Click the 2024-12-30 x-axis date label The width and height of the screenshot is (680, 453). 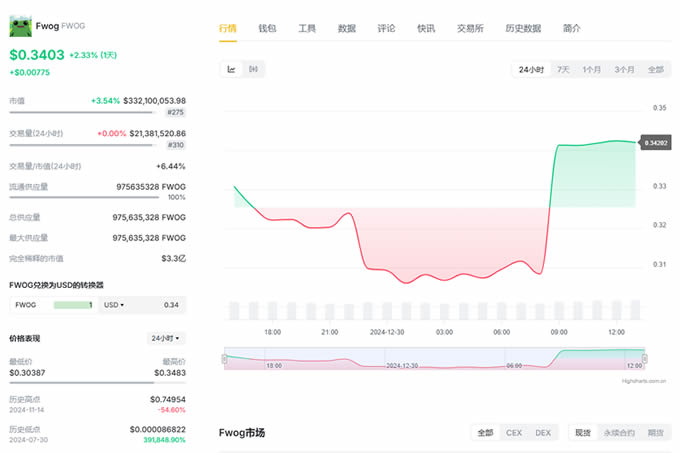387,332
